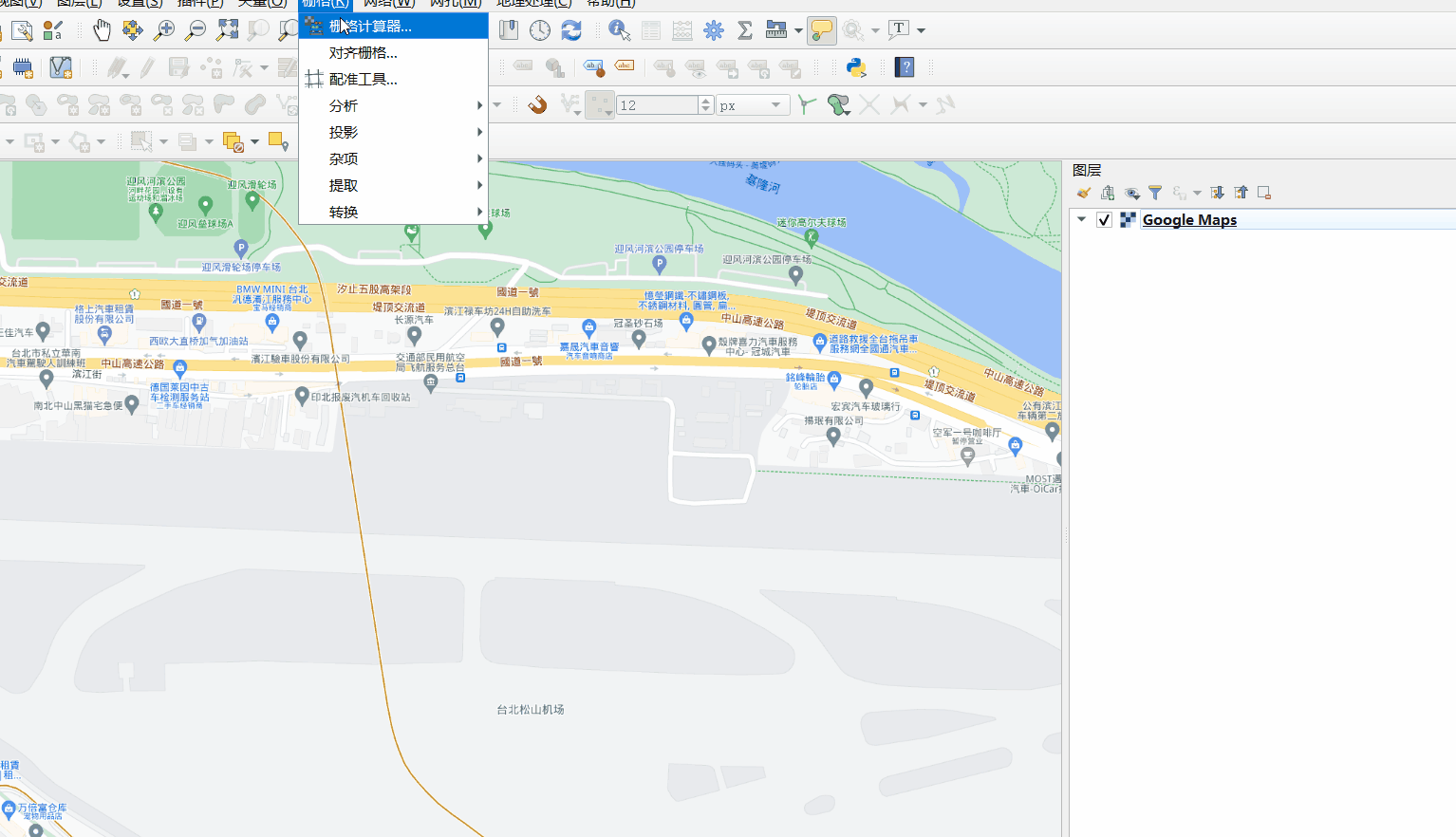The height and width of the screenshot is (837, 1456).
Task: Click Deselect features yellow icon
Action: pyautogui.click(x=233, y=141)
